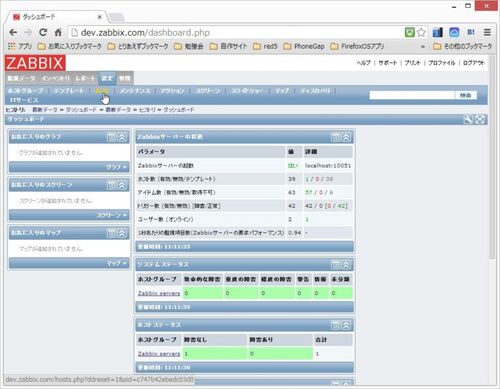
Task: Open the アプリ apps grid shortcut
Action: [x=20, y=46]
